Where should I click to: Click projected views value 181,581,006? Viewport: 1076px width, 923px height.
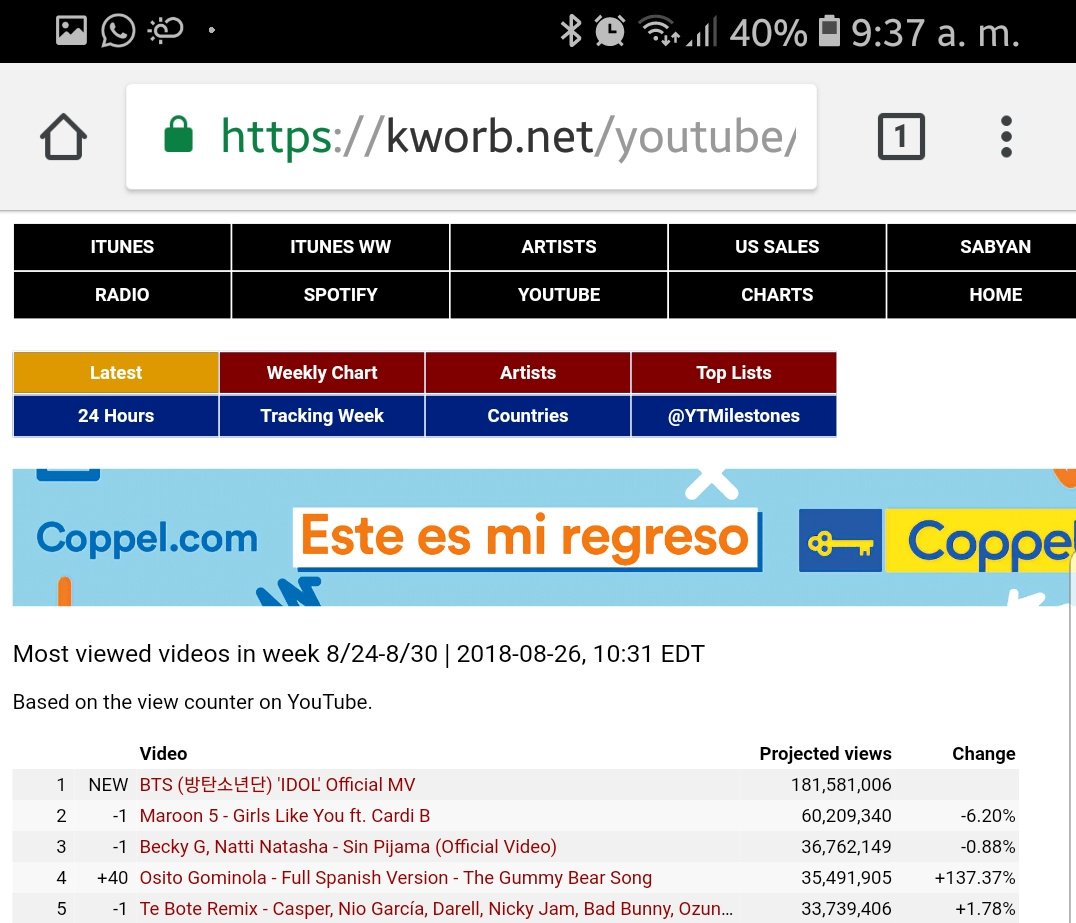coord(841,784)
